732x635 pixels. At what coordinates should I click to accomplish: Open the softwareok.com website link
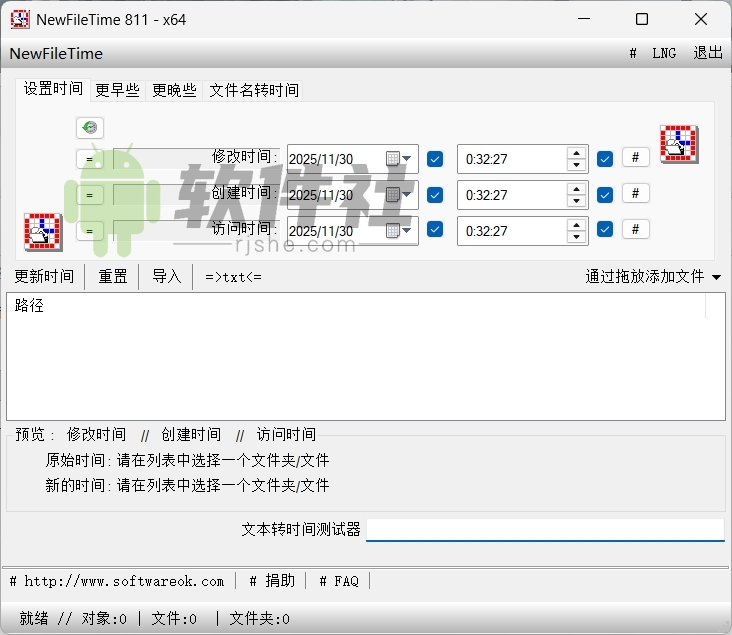(117, 581)
